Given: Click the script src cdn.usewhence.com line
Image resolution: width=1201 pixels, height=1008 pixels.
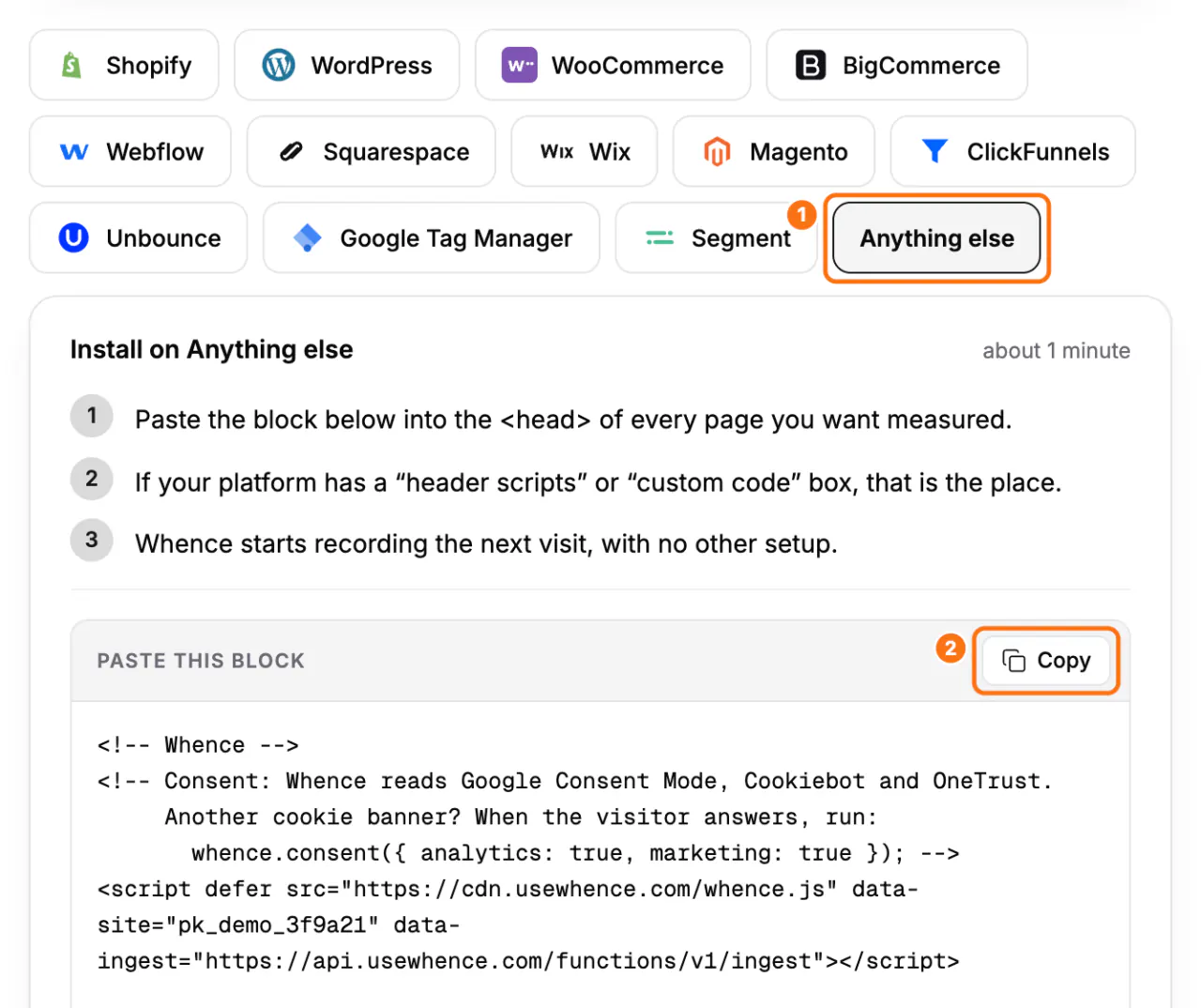Looking at the screenshot, I should tap(508, 889).
